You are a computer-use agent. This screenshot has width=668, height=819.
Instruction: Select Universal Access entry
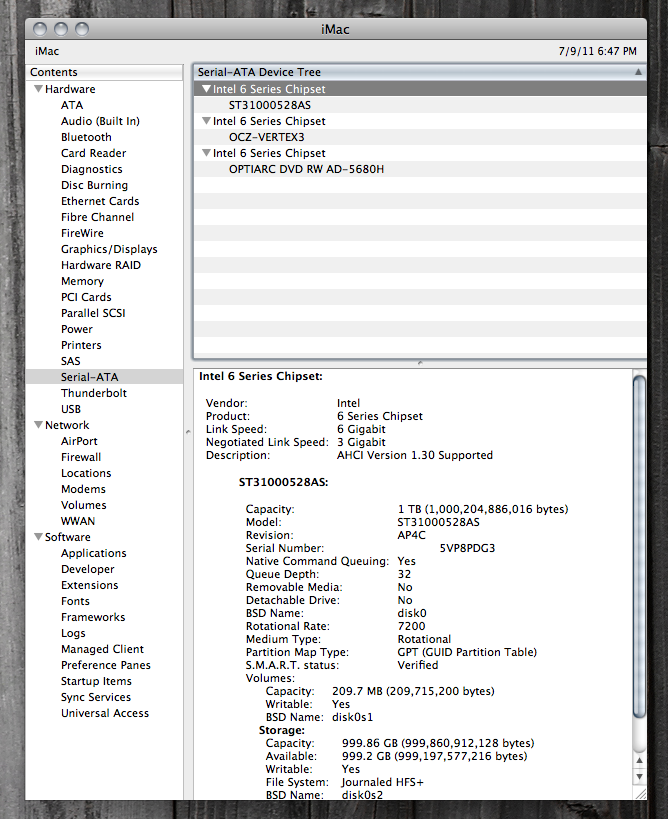tap(104, 713)
